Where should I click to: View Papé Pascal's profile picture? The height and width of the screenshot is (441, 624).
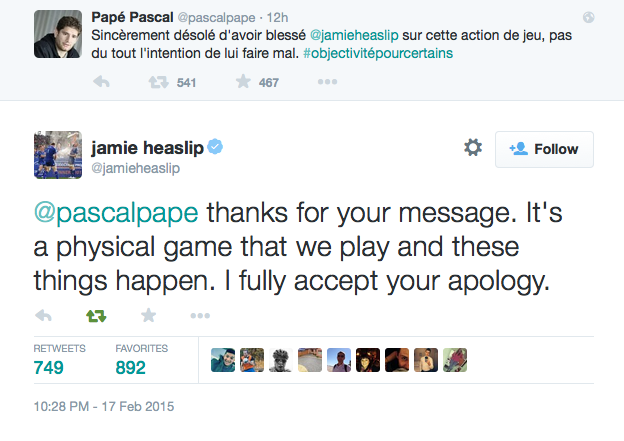58,34
